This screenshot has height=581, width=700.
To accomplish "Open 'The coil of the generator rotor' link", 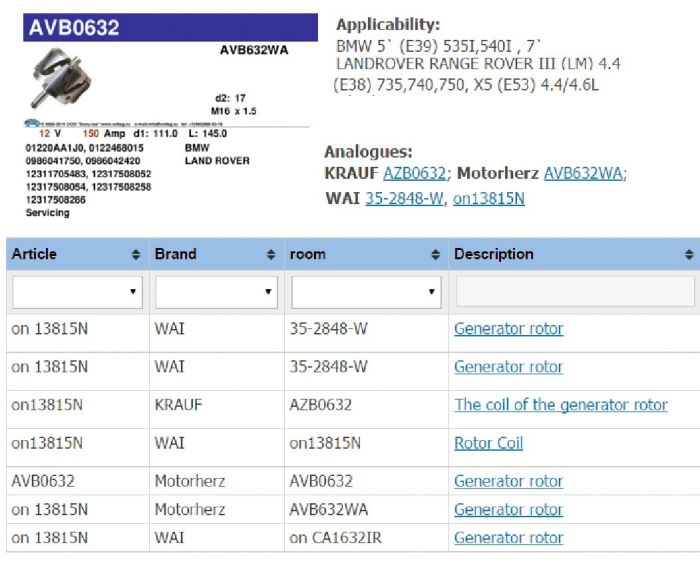I will point(561,405).
